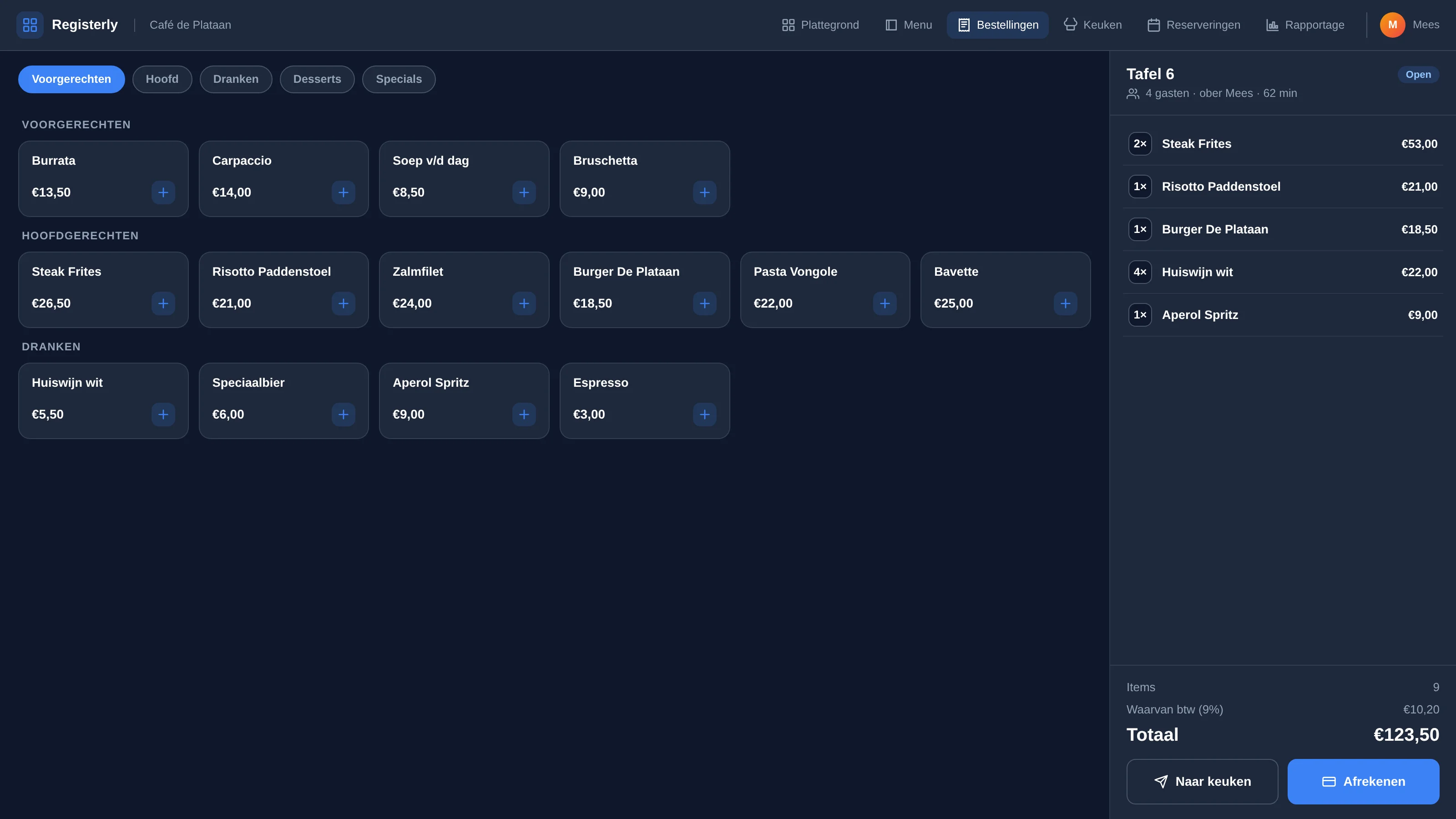Select Risotto Paddenstoel order line
Viewport: 1456px width, 819px height.
(1283, 187)
